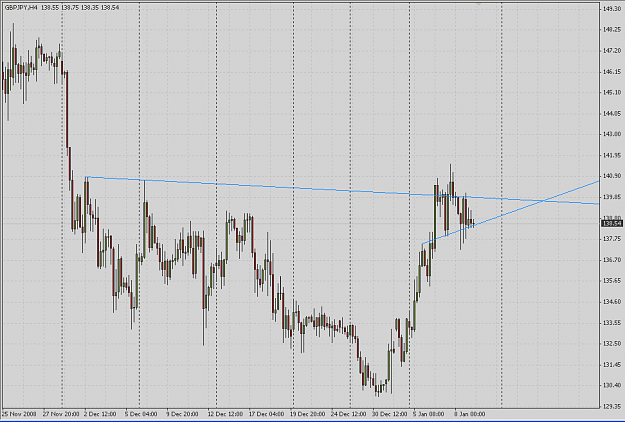Image resolution: width=625 pixels, height=422 pixels.
Task: Click the 25 Nov 2008 date label
Action: pos(19,414)
